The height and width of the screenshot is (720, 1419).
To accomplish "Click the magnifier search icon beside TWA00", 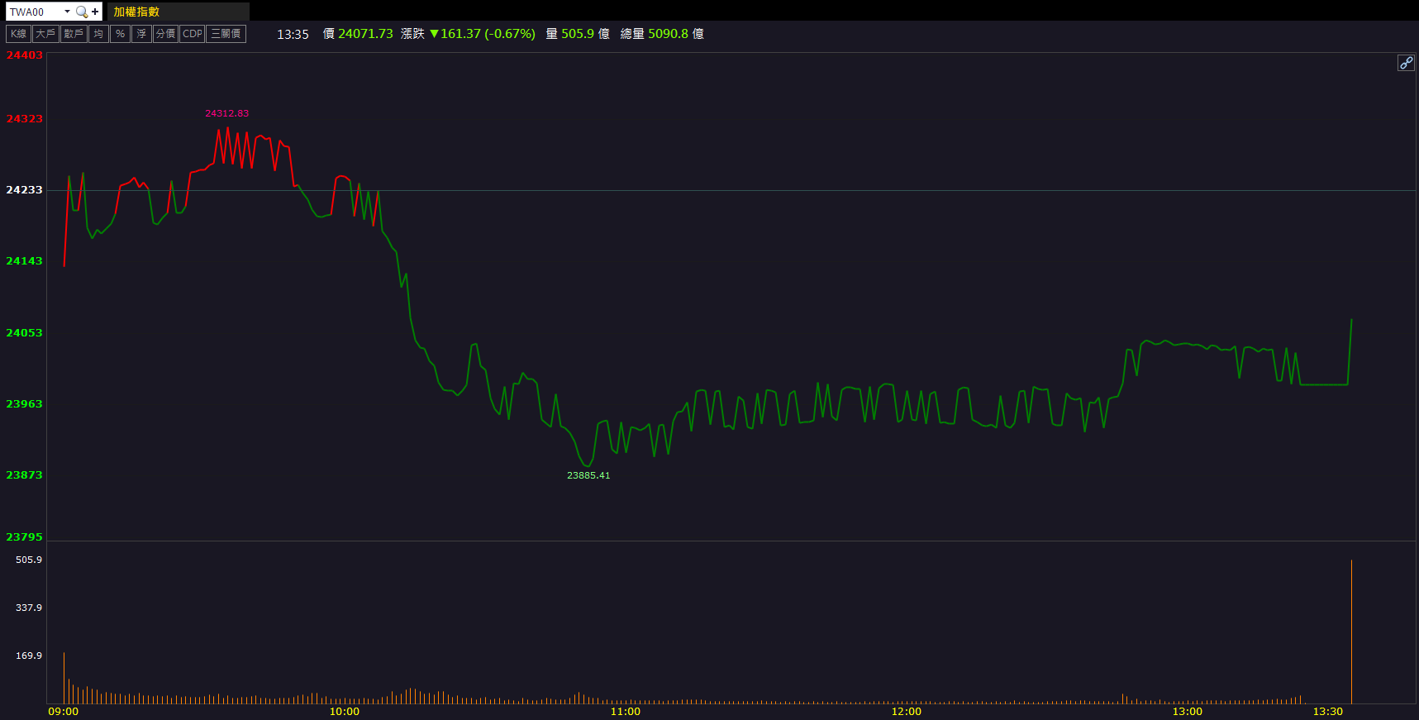I will point(82,12).
